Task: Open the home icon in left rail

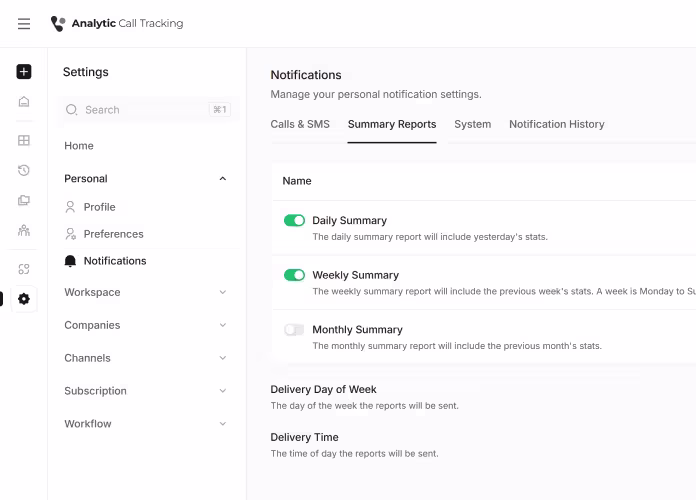Action: pyautogui.click(x=24, y=102)
